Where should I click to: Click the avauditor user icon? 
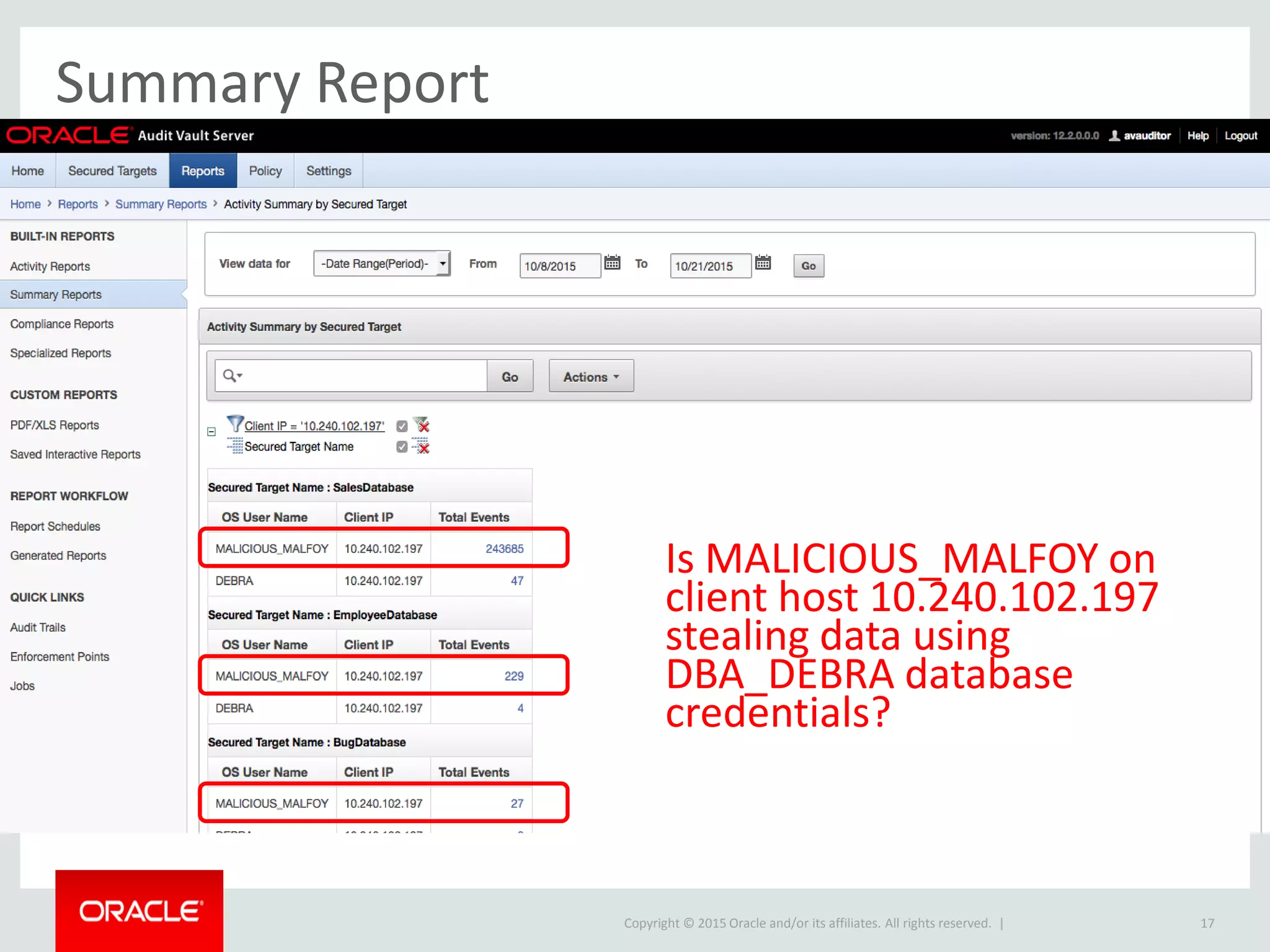point(1114,135)
